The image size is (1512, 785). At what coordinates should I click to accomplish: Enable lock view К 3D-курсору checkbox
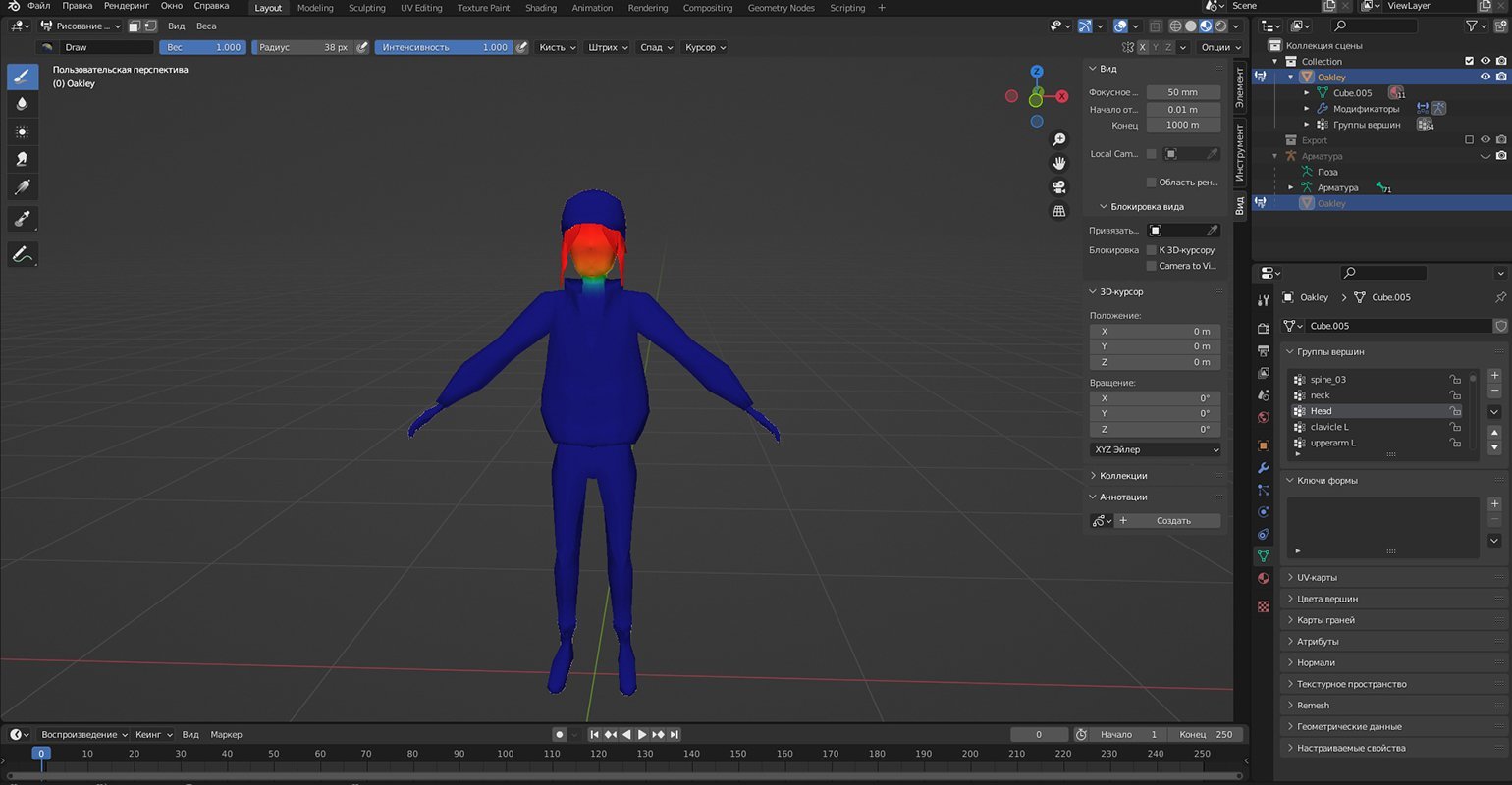pyautogui.click(x=1151, y=250)
